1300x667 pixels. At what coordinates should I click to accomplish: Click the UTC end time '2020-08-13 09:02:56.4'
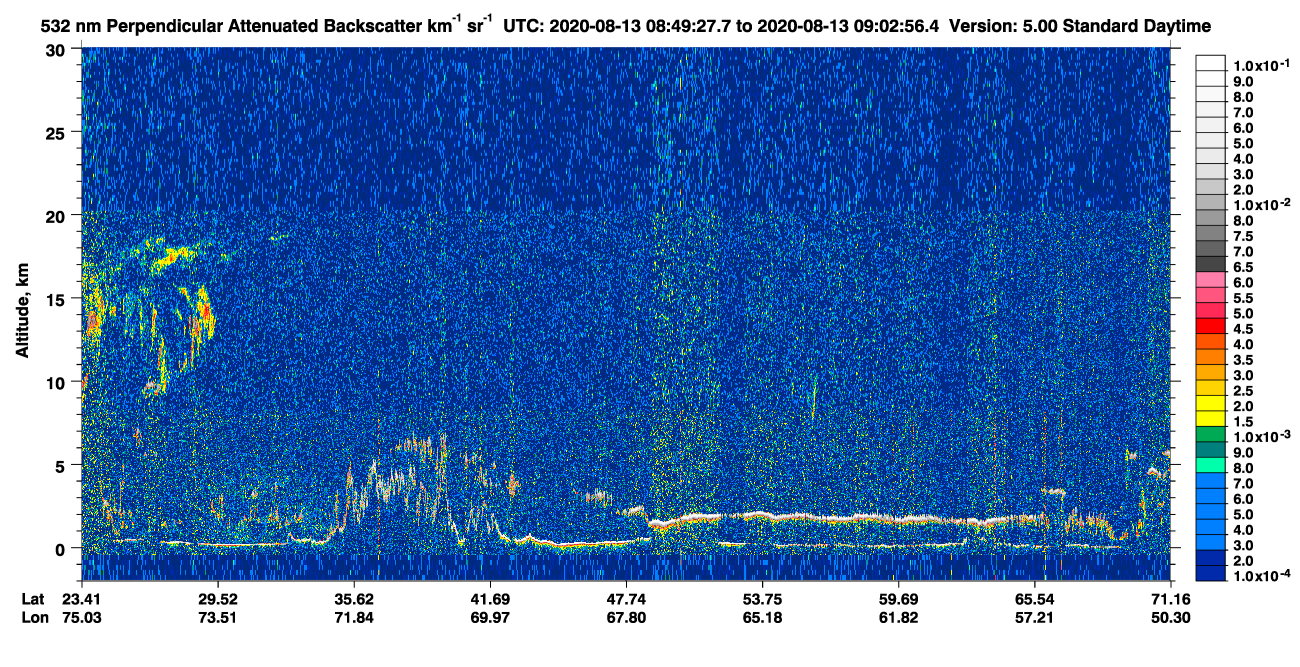pyautogui.click(x=847, y=27)
